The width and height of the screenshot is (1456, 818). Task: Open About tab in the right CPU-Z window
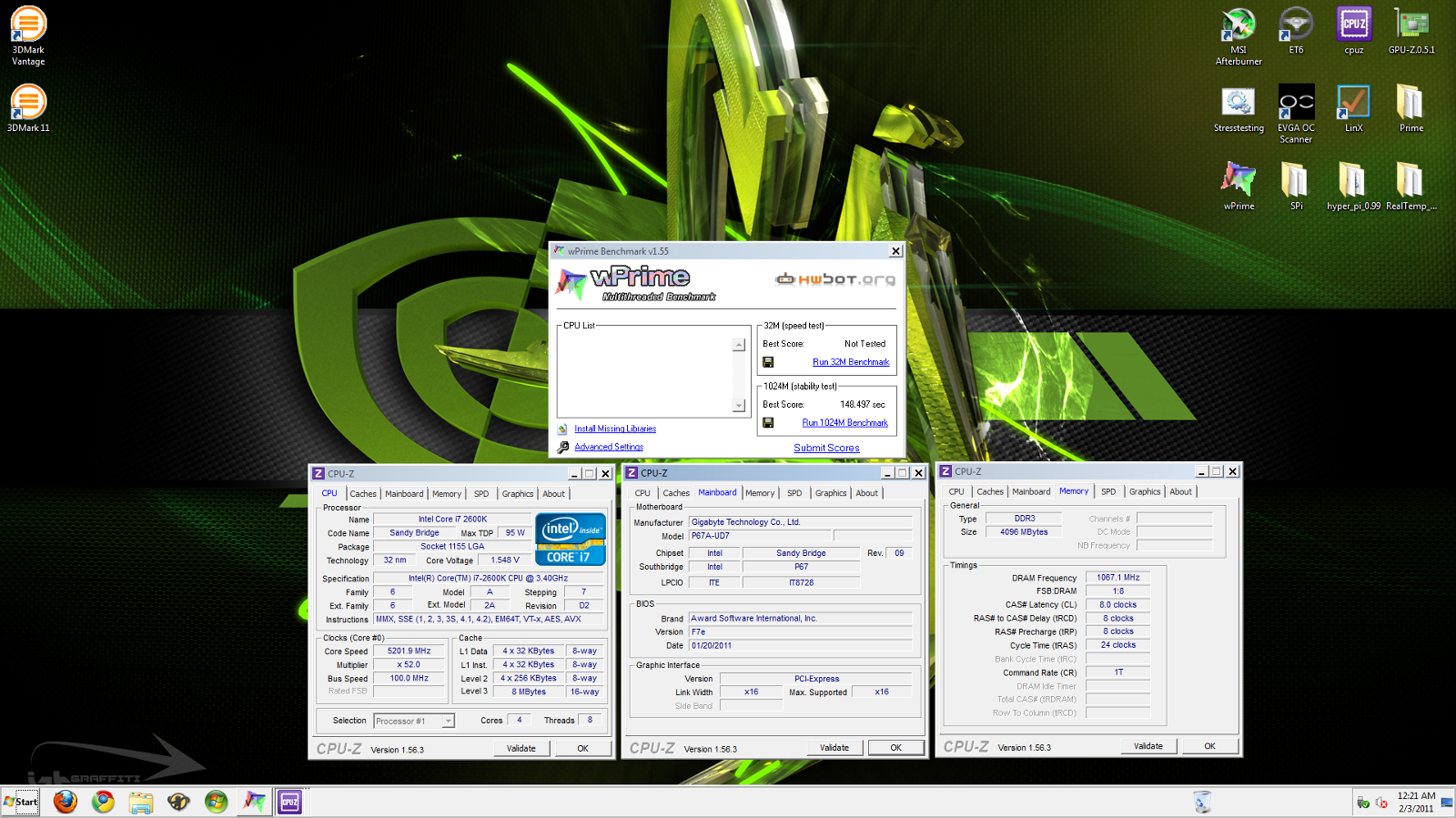click(1180, 491)
